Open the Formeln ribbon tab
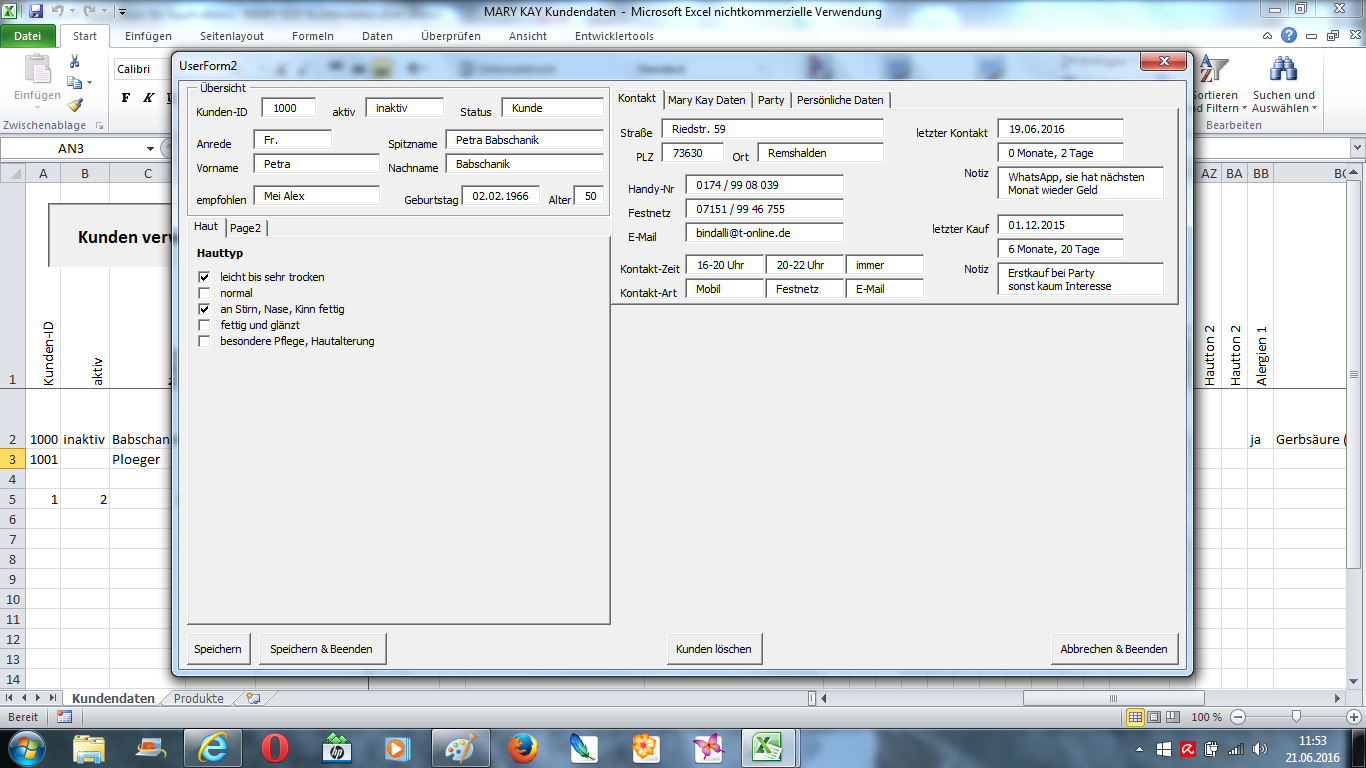The width and height of the screenshot is (1366, 768). tap(313, 36)
